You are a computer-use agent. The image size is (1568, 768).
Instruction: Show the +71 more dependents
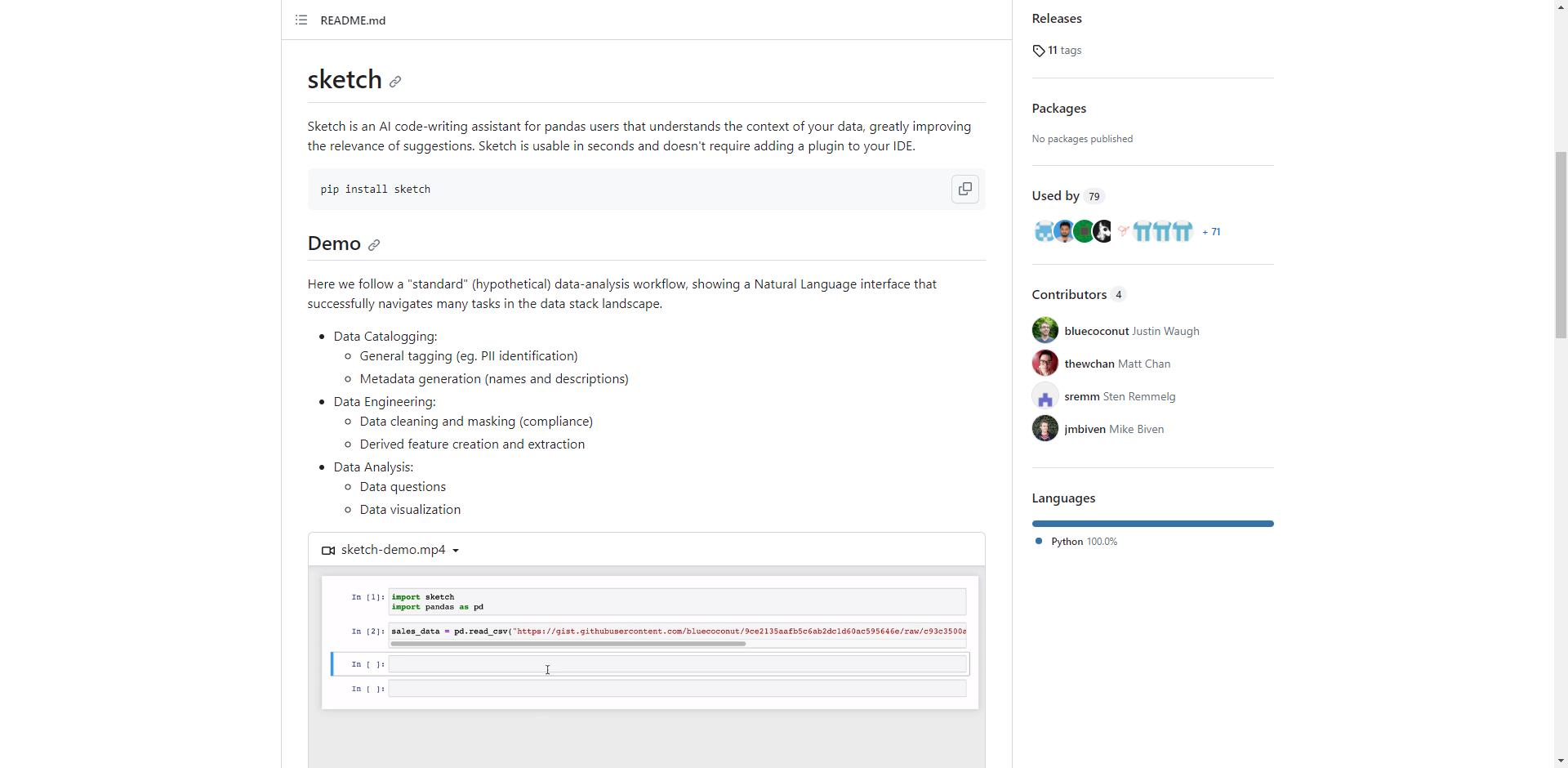coord(1211,232)
